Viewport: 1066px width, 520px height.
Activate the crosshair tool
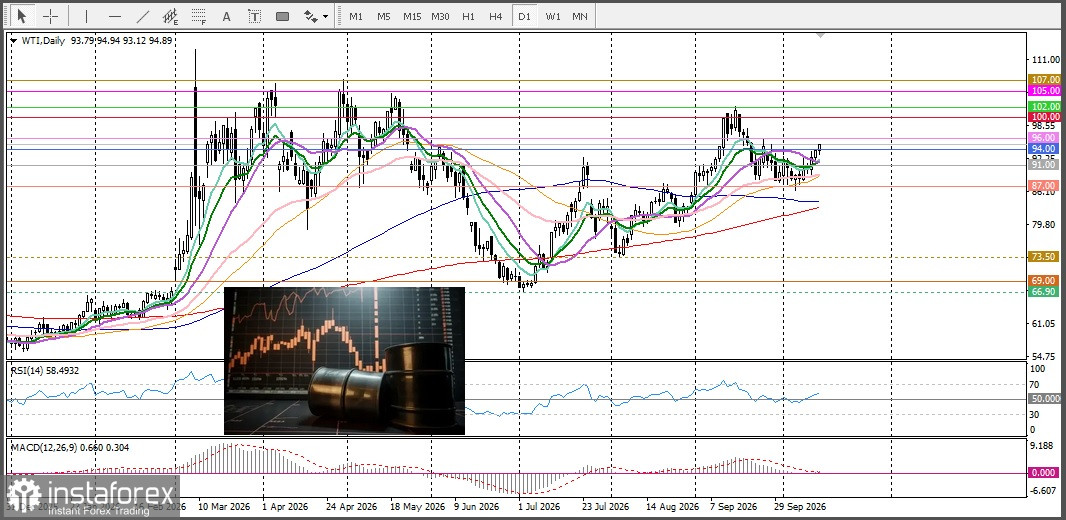50,16
